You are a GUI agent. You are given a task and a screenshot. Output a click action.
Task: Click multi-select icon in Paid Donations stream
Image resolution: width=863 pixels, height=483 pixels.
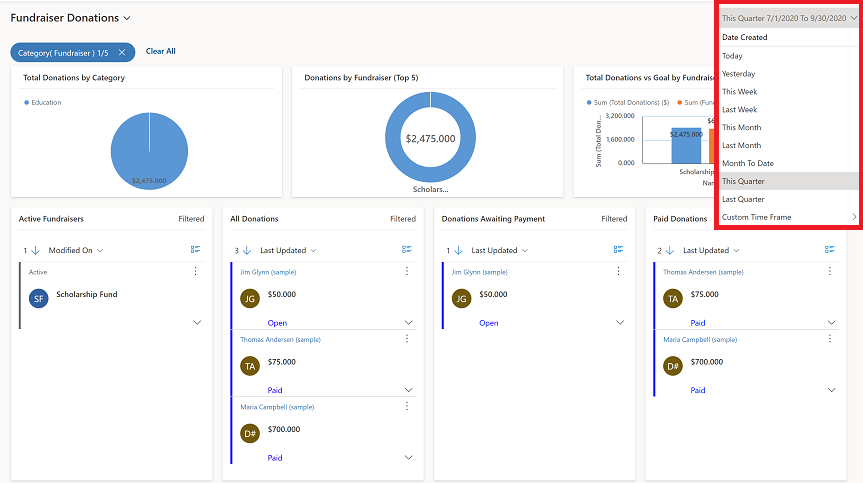coord(830,250)
